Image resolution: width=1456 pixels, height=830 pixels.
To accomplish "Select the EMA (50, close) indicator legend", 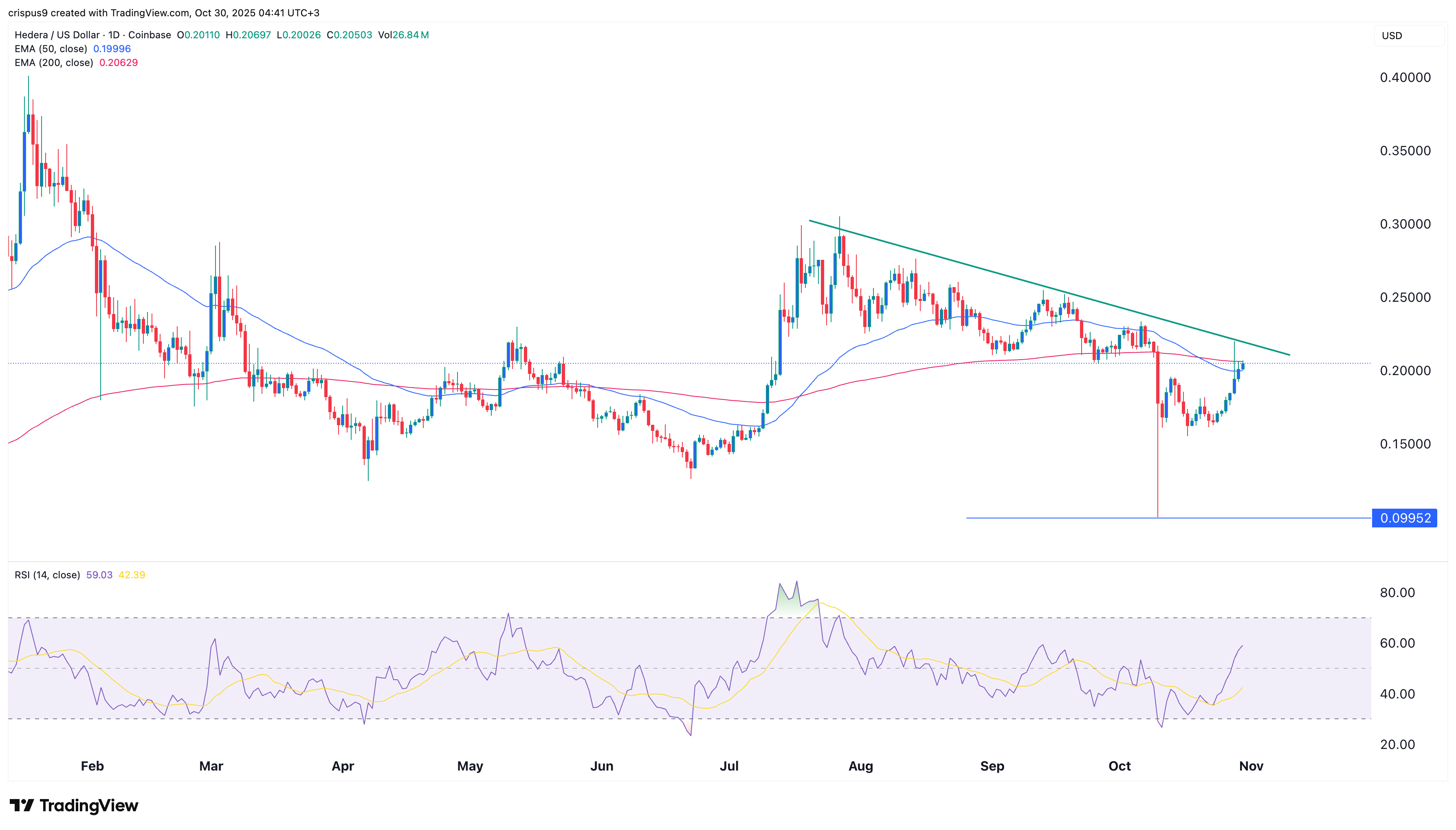I will [51, 49].
